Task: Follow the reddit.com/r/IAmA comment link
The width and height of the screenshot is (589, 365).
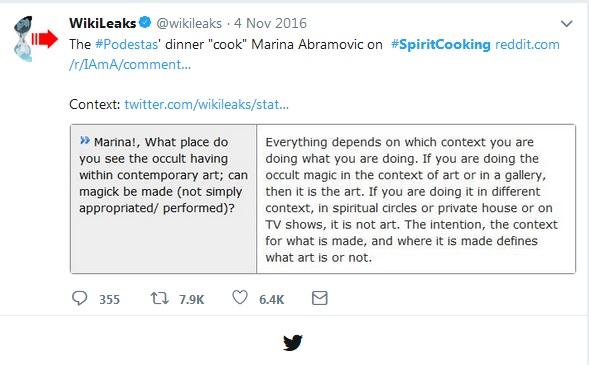Action: [314, 54]
